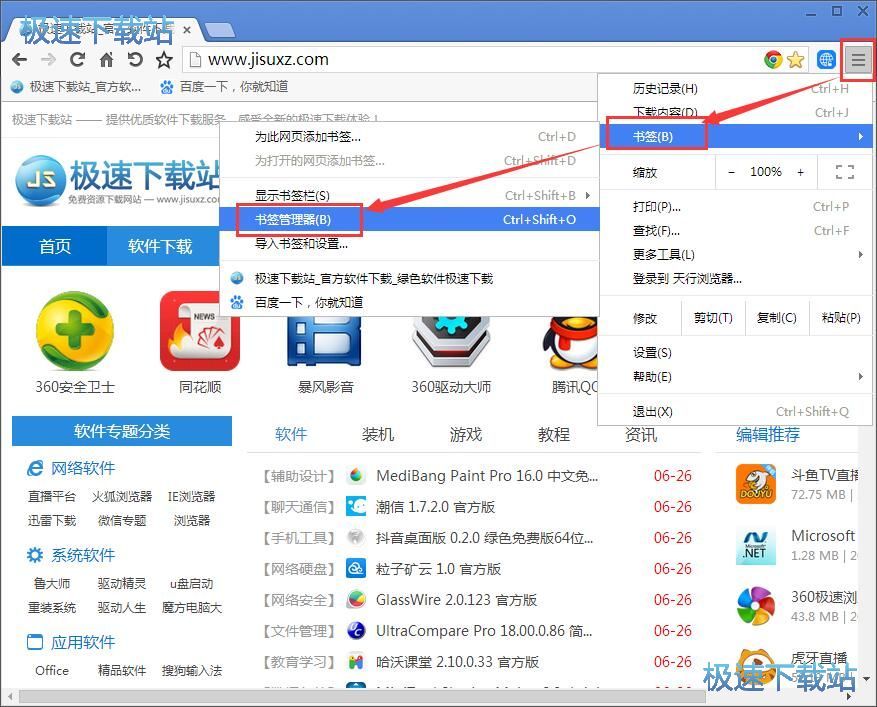Open 百度一下，你就知道 bookmark in submenu

(x=409, y=303)
